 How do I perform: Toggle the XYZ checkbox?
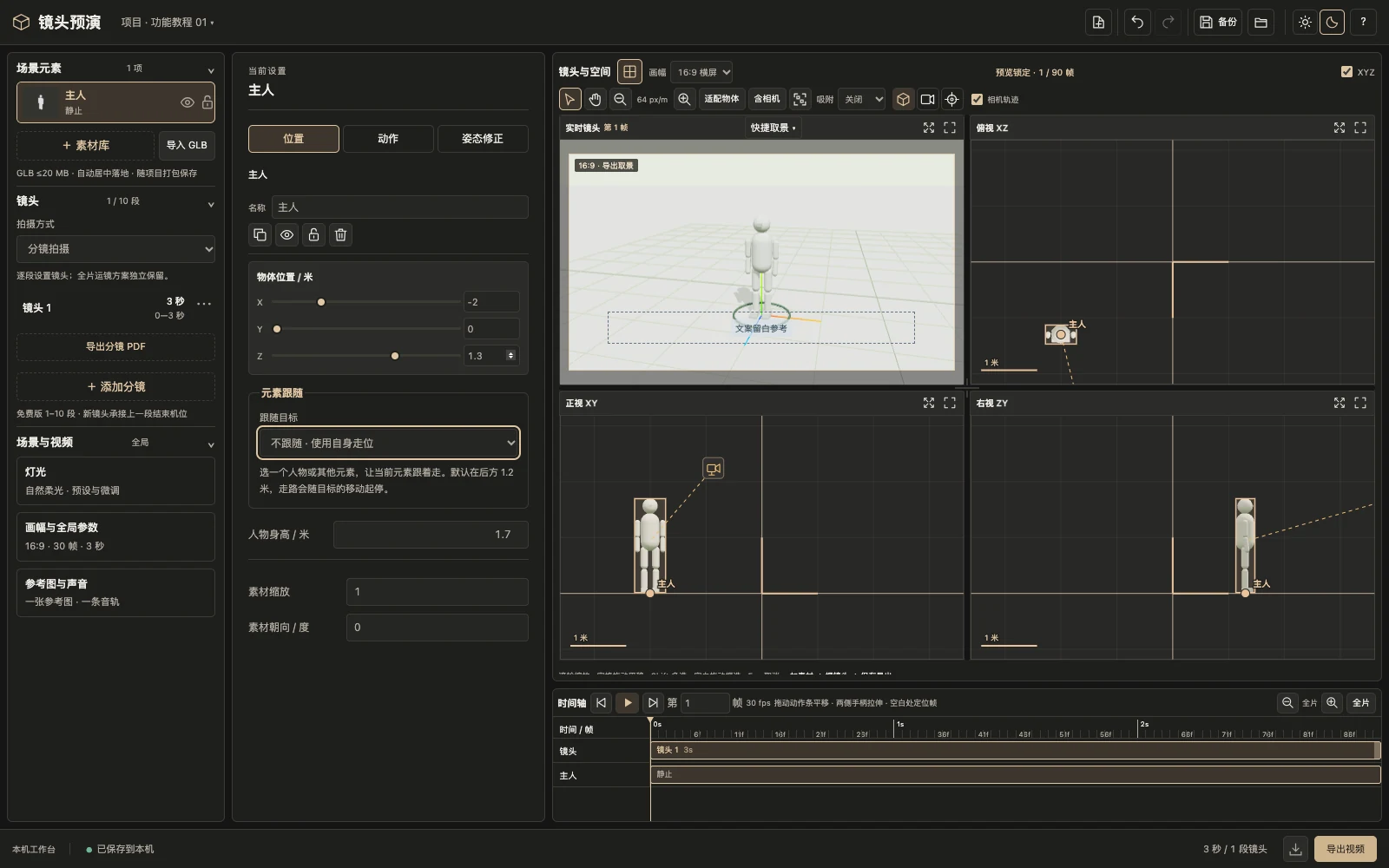pyautogui.click(x=1346, y=72)
